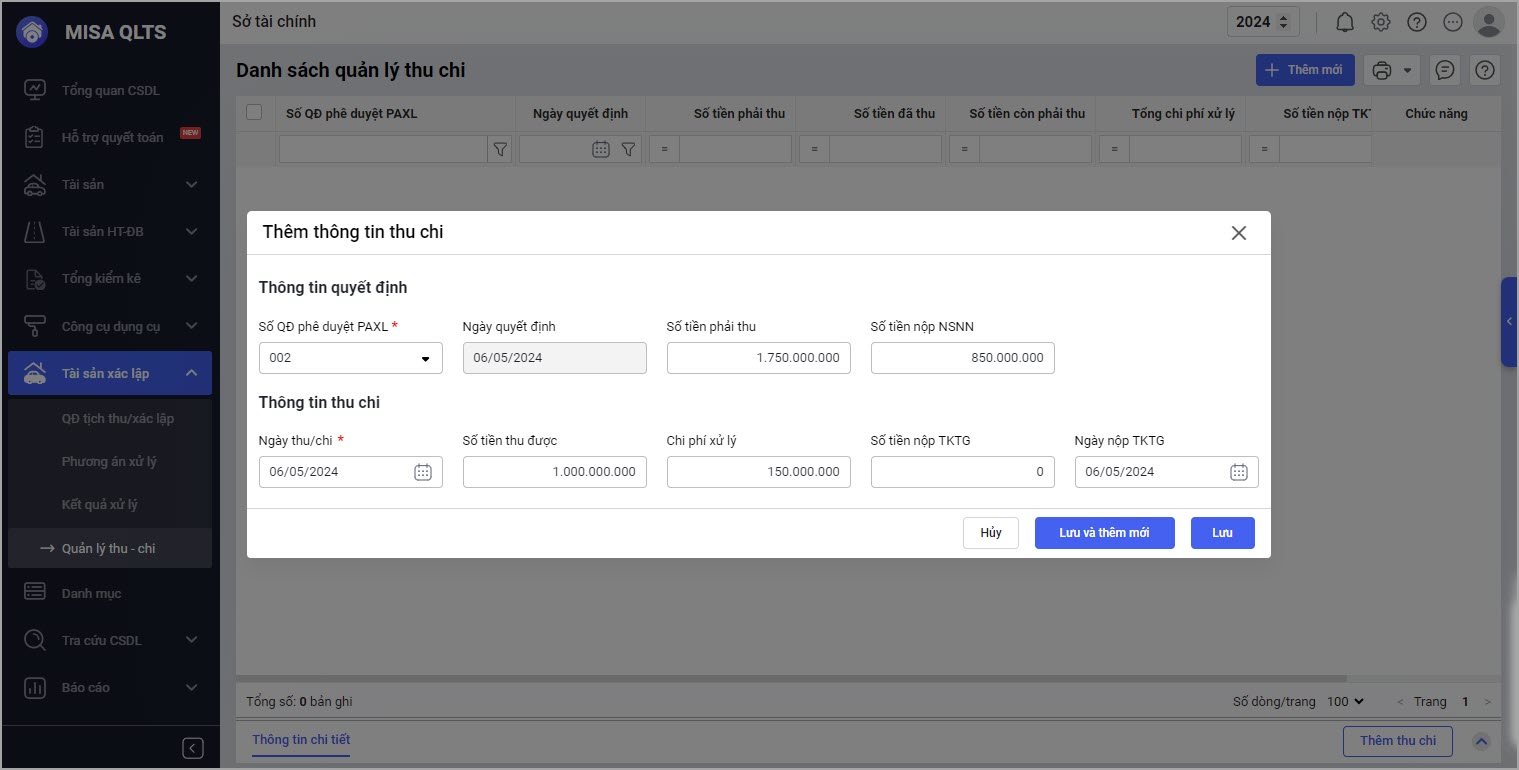The width and height of the screenshot is (1519, 770).
Task: Open calendar picker for Ngày thu/chi
Action: pyautogui.click(x=423, y=472)
